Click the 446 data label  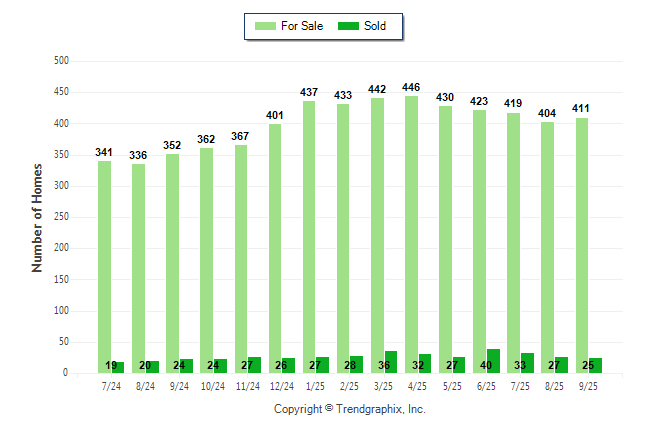411,87
